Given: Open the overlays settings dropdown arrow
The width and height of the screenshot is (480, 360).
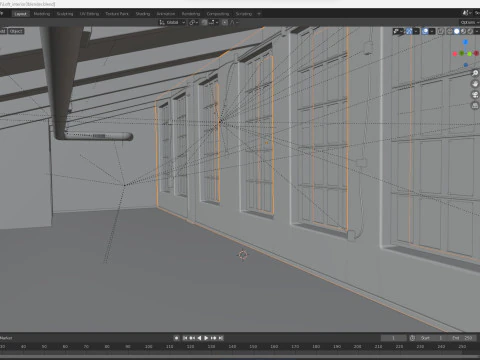Looking at the screenshot, I should pos(432,31).
